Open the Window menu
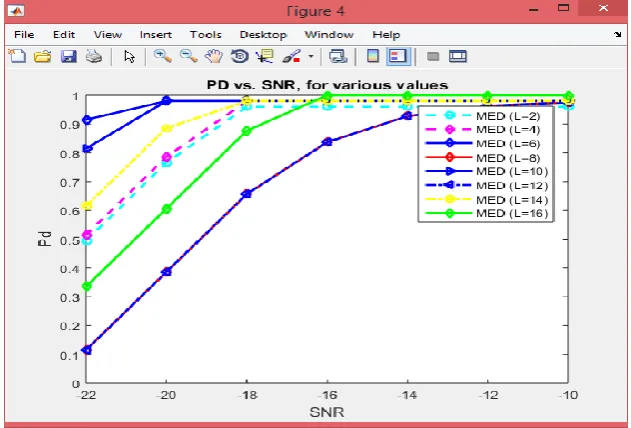The image size is (631, 428). [x=329, y=35]
